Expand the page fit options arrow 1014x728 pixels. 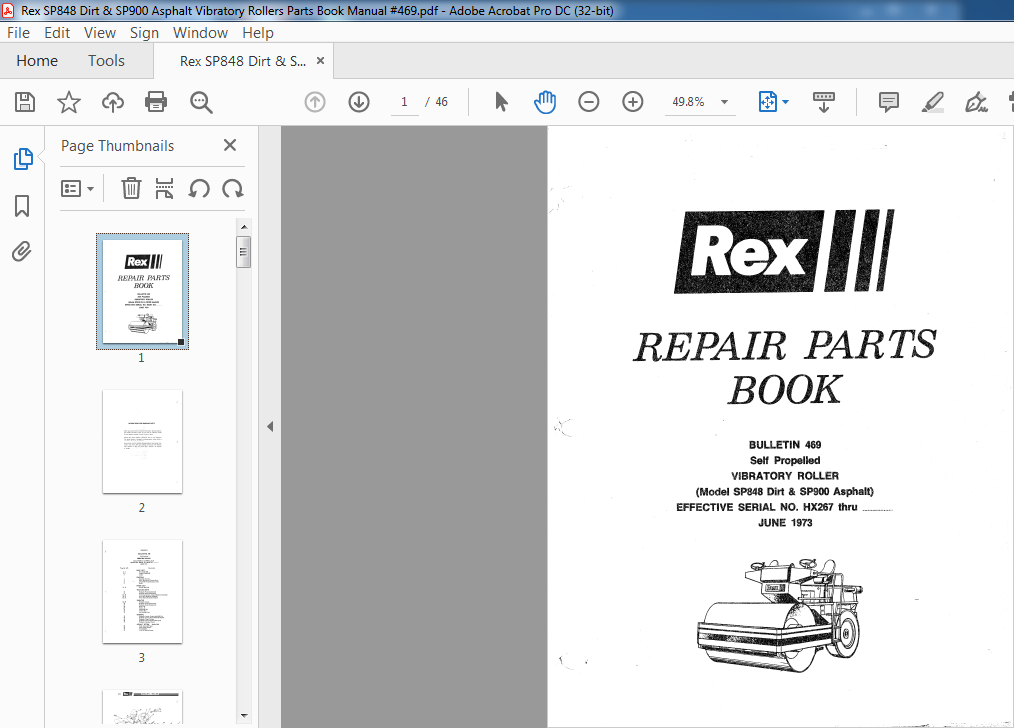785,102
